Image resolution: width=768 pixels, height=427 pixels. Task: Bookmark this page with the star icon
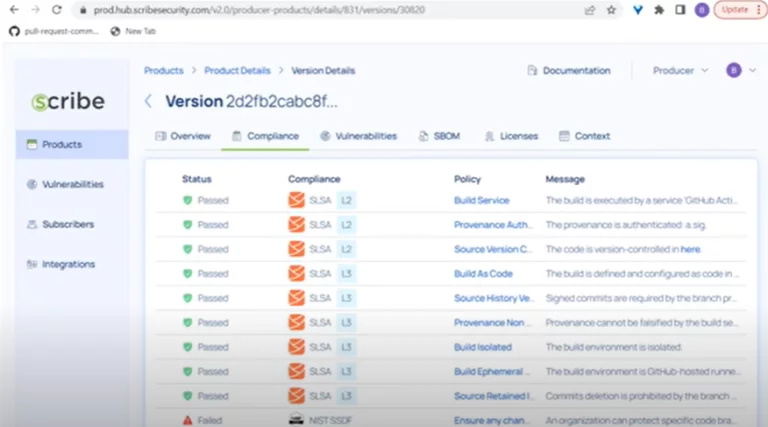pos(611,10)
